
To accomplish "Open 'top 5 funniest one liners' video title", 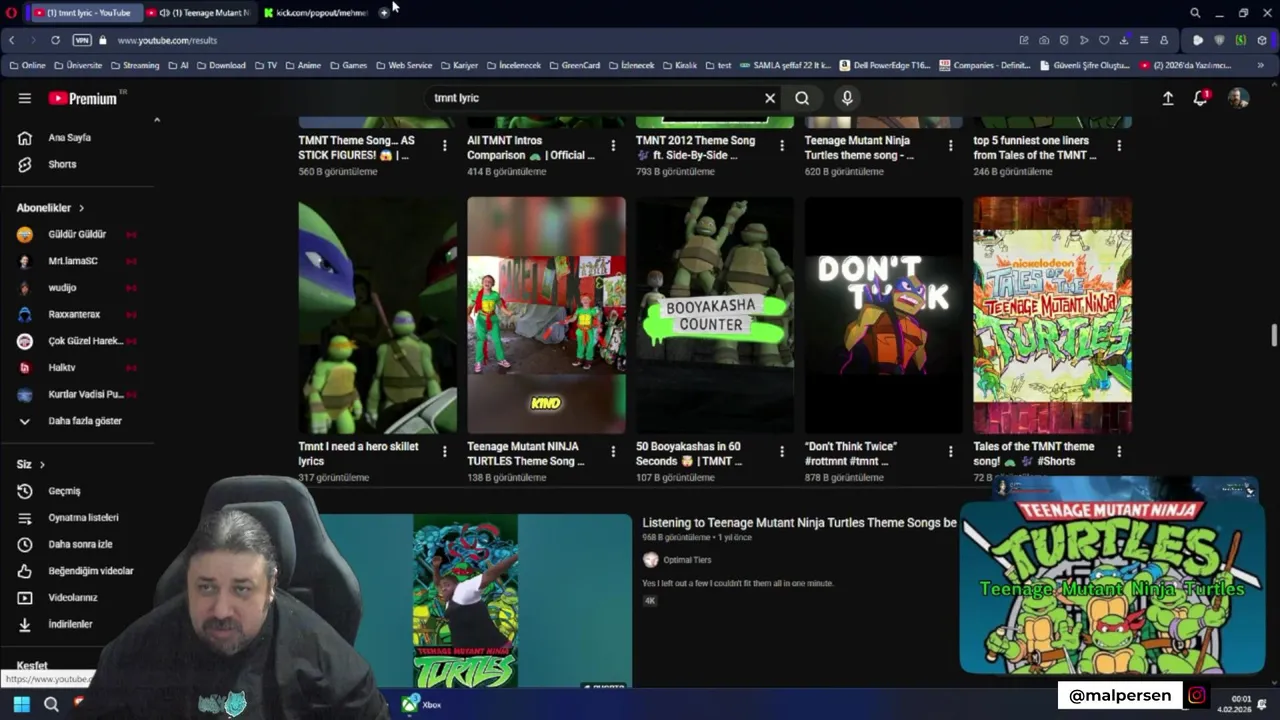I will [x=1035, y=148].
